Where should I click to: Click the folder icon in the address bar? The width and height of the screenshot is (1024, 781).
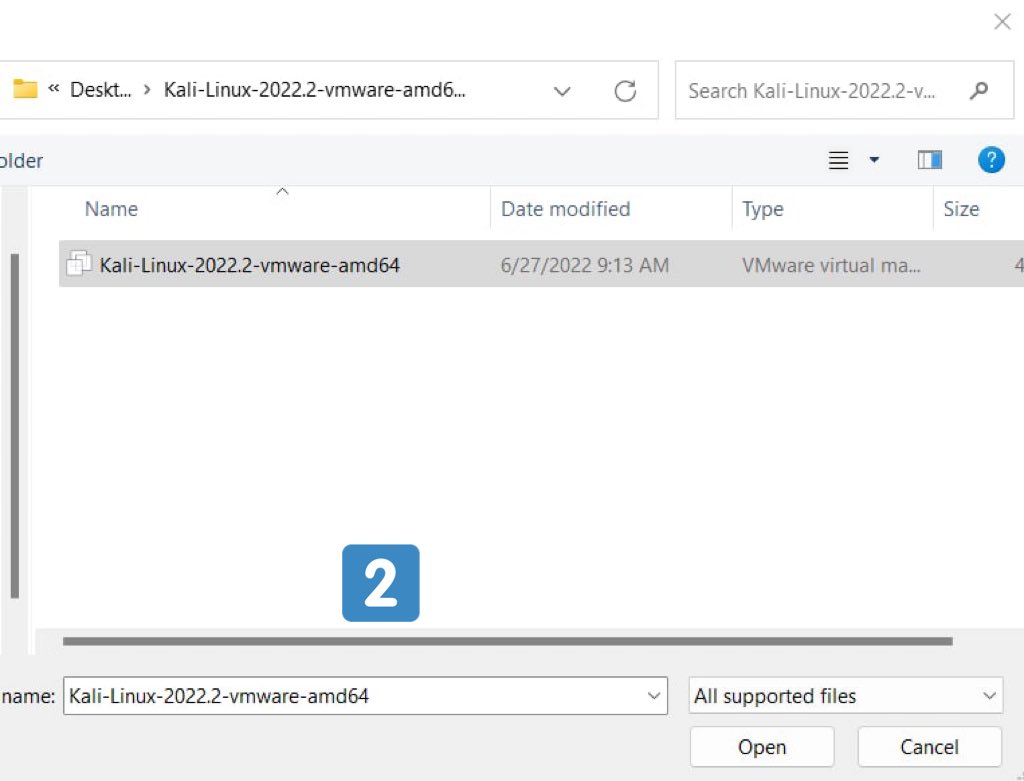pyautogui.click(x=25, y=89)
